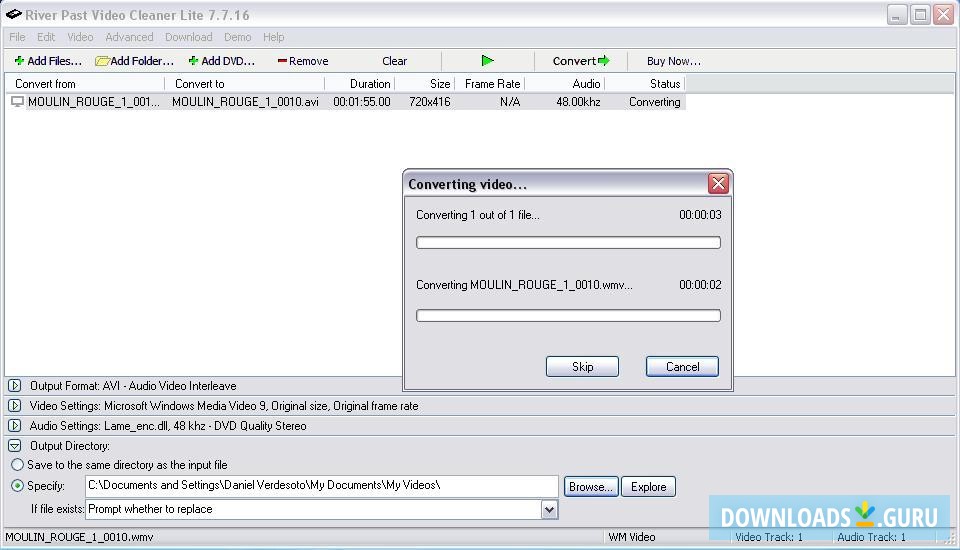Open the Edit menu
The image size is (960, 550).
tap(46, 37)
